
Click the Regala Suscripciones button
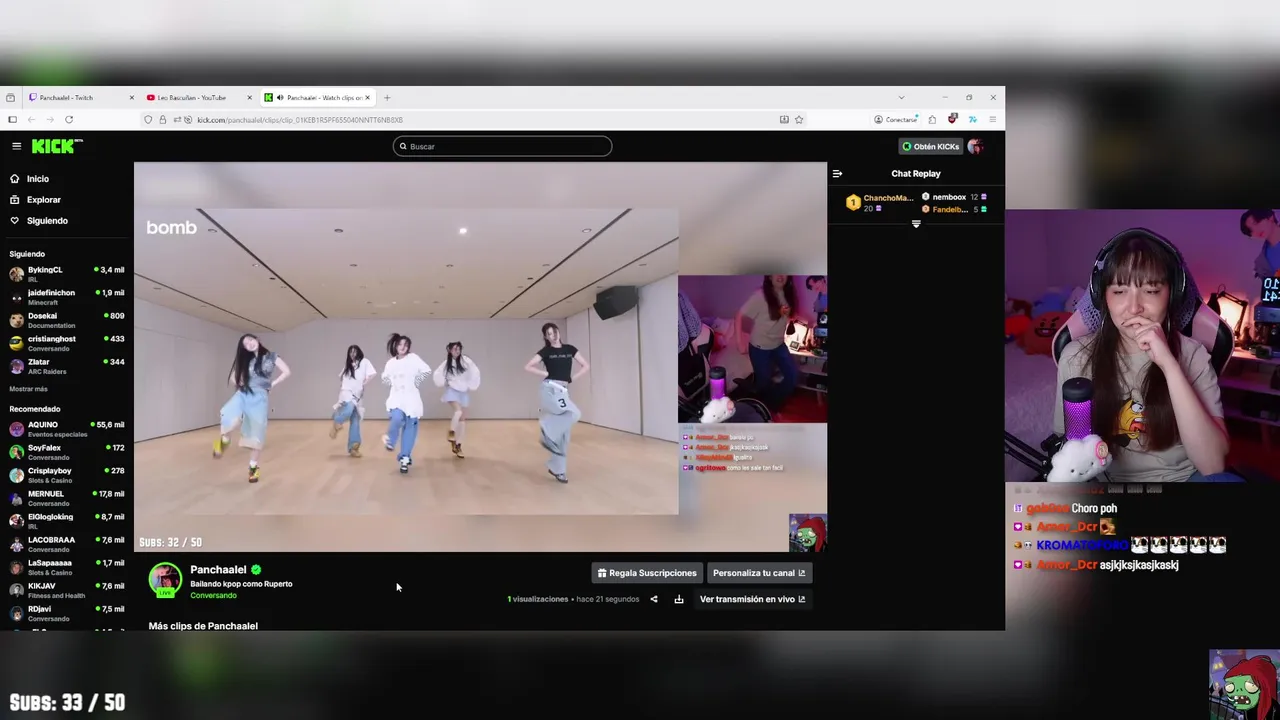[647, 573]
